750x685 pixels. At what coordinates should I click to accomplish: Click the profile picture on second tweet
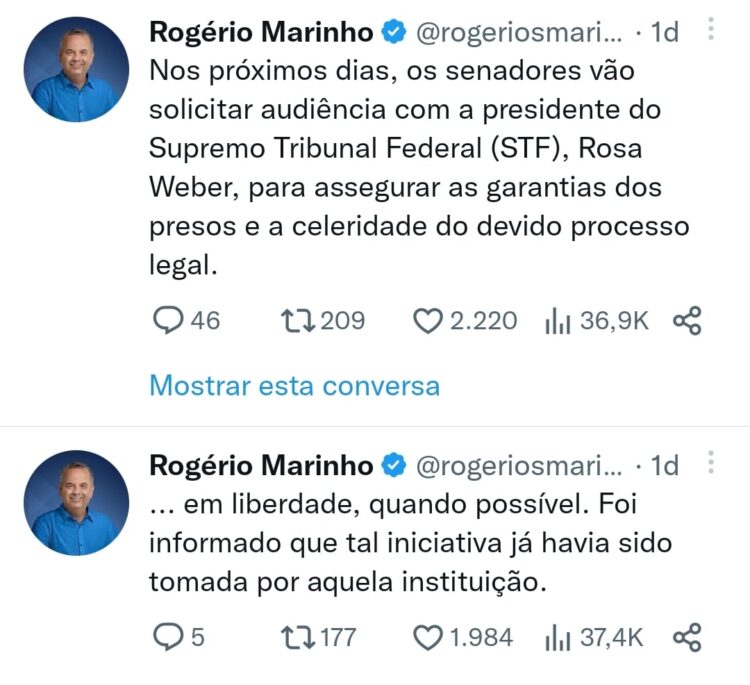(76, 502)
